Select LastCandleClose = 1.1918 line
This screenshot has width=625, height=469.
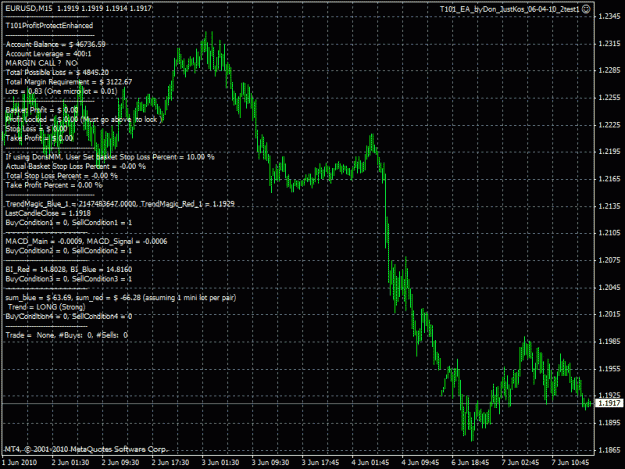pos(48,213)
